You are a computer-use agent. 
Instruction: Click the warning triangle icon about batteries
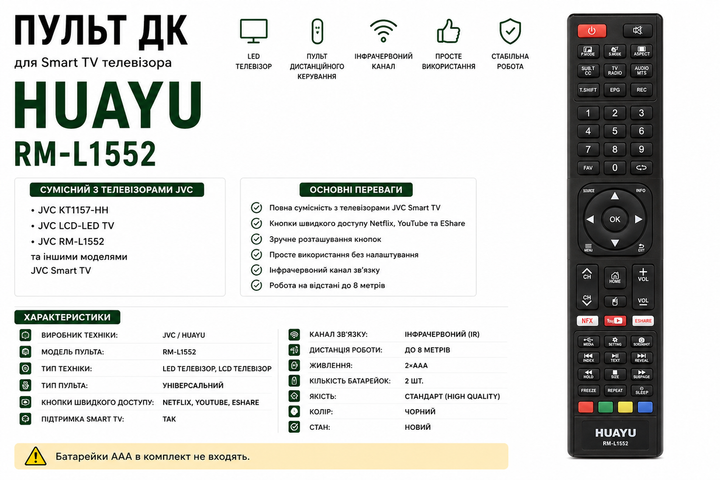coord(35,456)
